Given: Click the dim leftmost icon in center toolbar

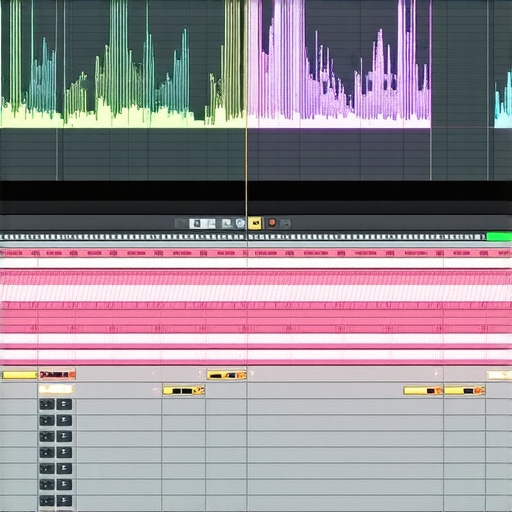Looking at the screenshot, I should point(181,223).
